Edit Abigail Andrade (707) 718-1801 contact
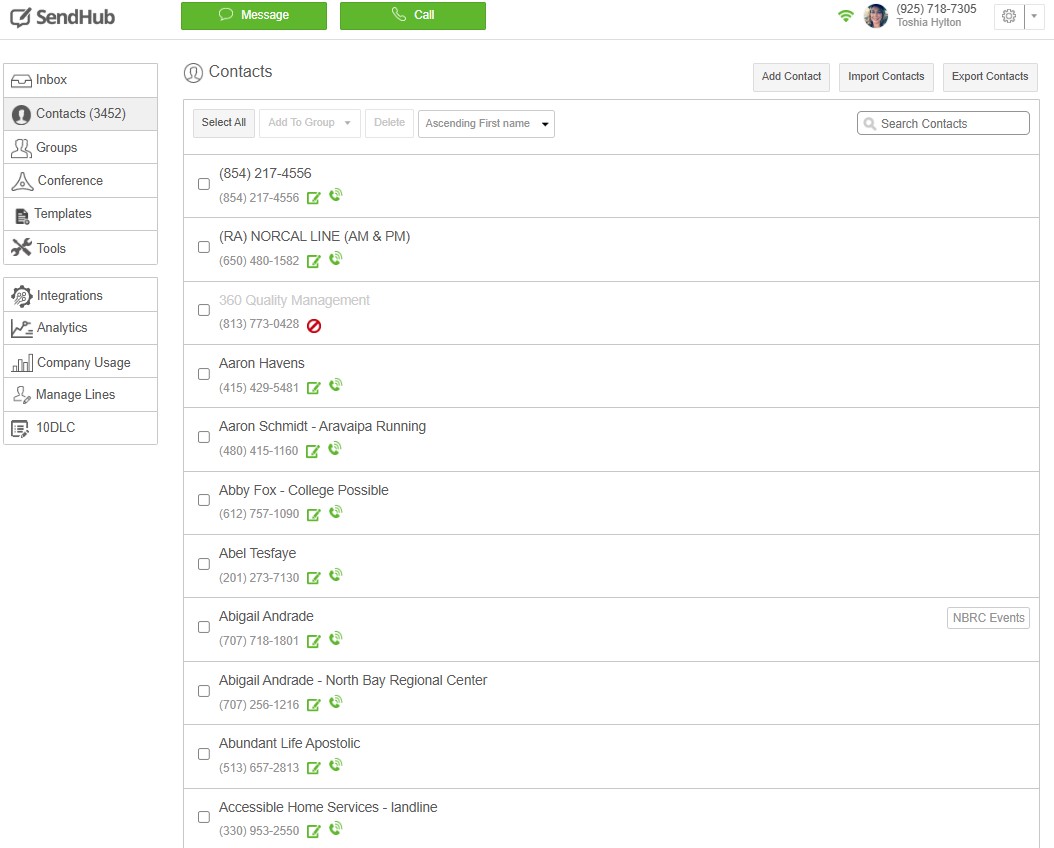1054x848 pixels. [313, 641]
